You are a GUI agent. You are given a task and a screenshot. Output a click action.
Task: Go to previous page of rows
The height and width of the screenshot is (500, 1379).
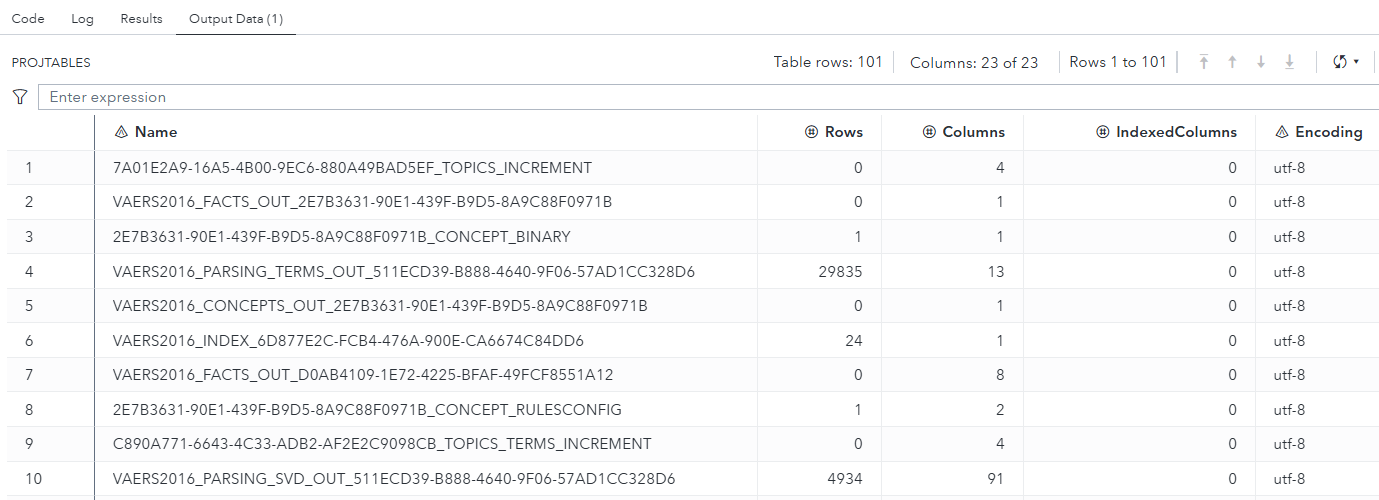click(x=1232, y=62)
